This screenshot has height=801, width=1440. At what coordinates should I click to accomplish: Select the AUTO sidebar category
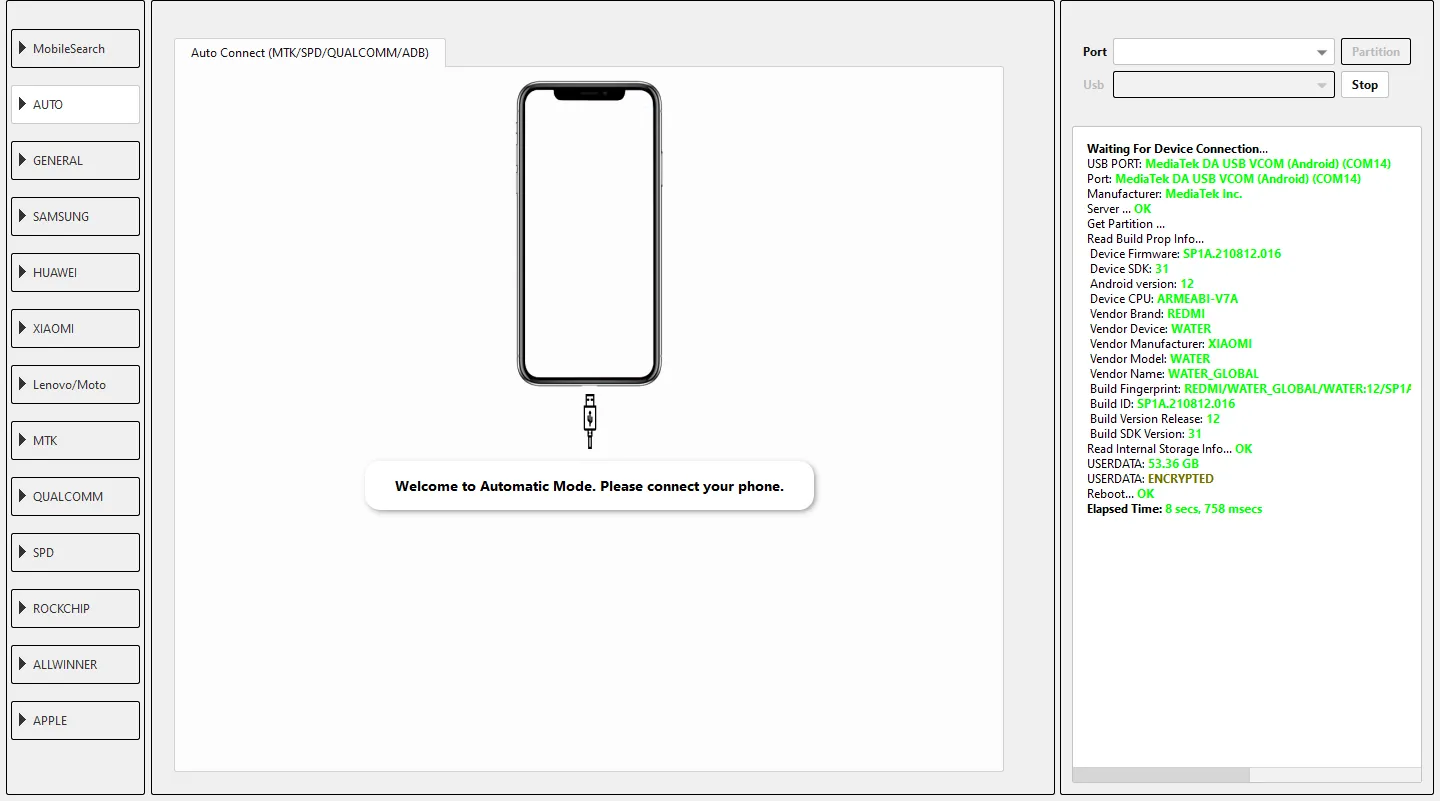[75, 105]
